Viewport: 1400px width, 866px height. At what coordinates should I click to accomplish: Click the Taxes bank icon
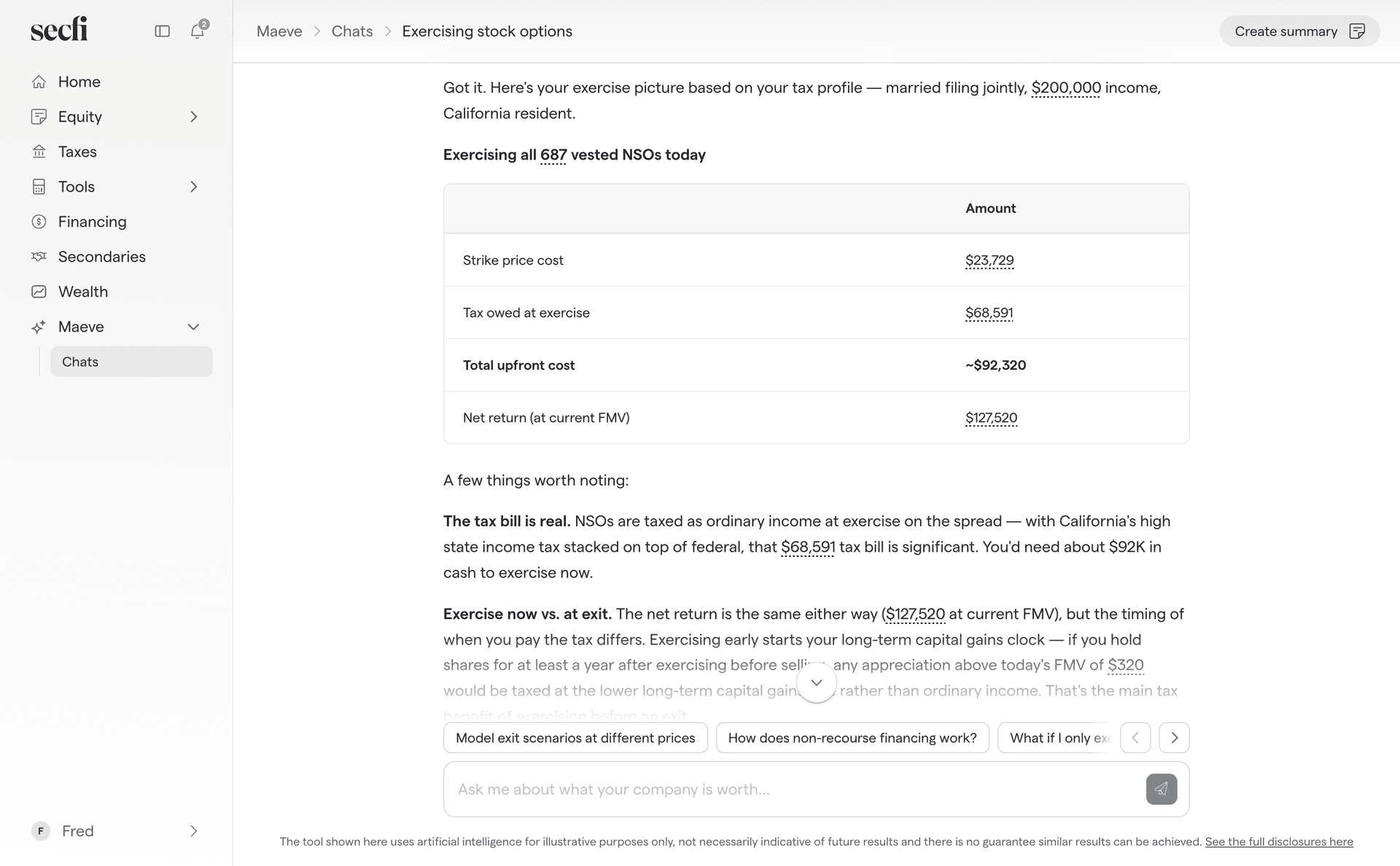pos(39,152)
